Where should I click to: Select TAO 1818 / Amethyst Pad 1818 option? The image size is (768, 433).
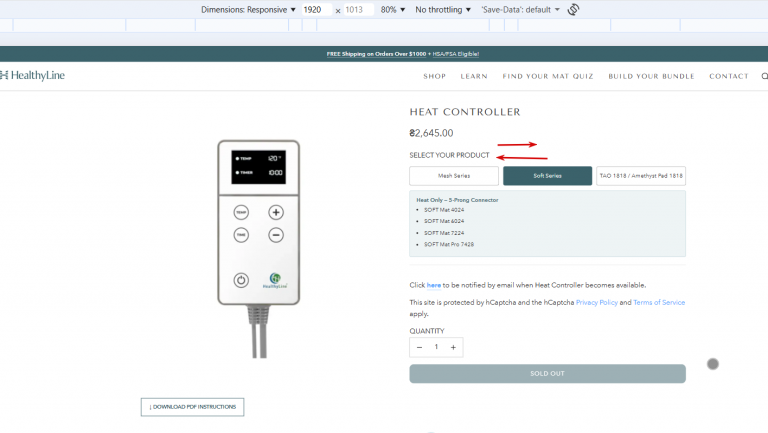coord(641,176)
